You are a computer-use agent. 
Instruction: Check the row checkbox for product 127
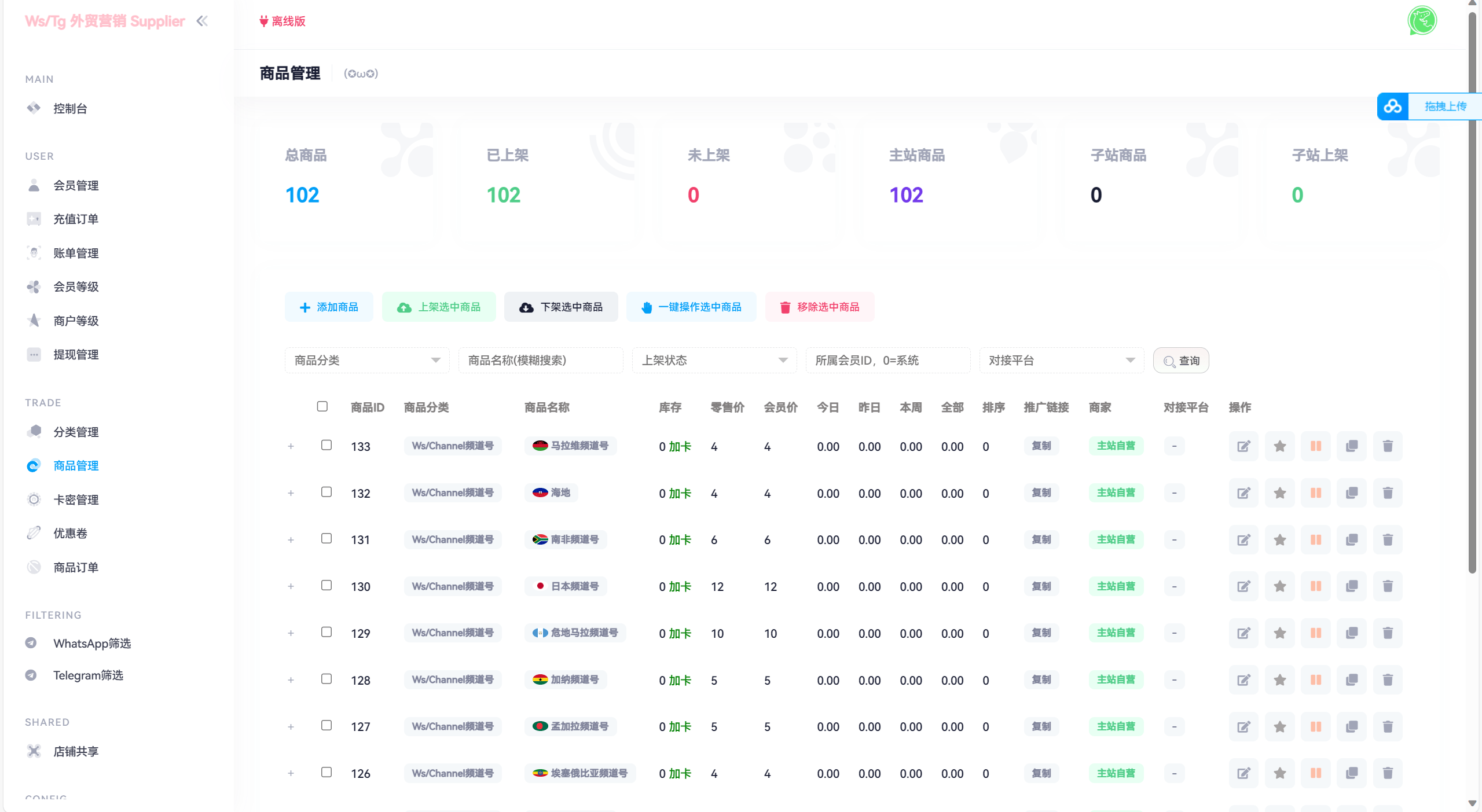click(327, 726)
